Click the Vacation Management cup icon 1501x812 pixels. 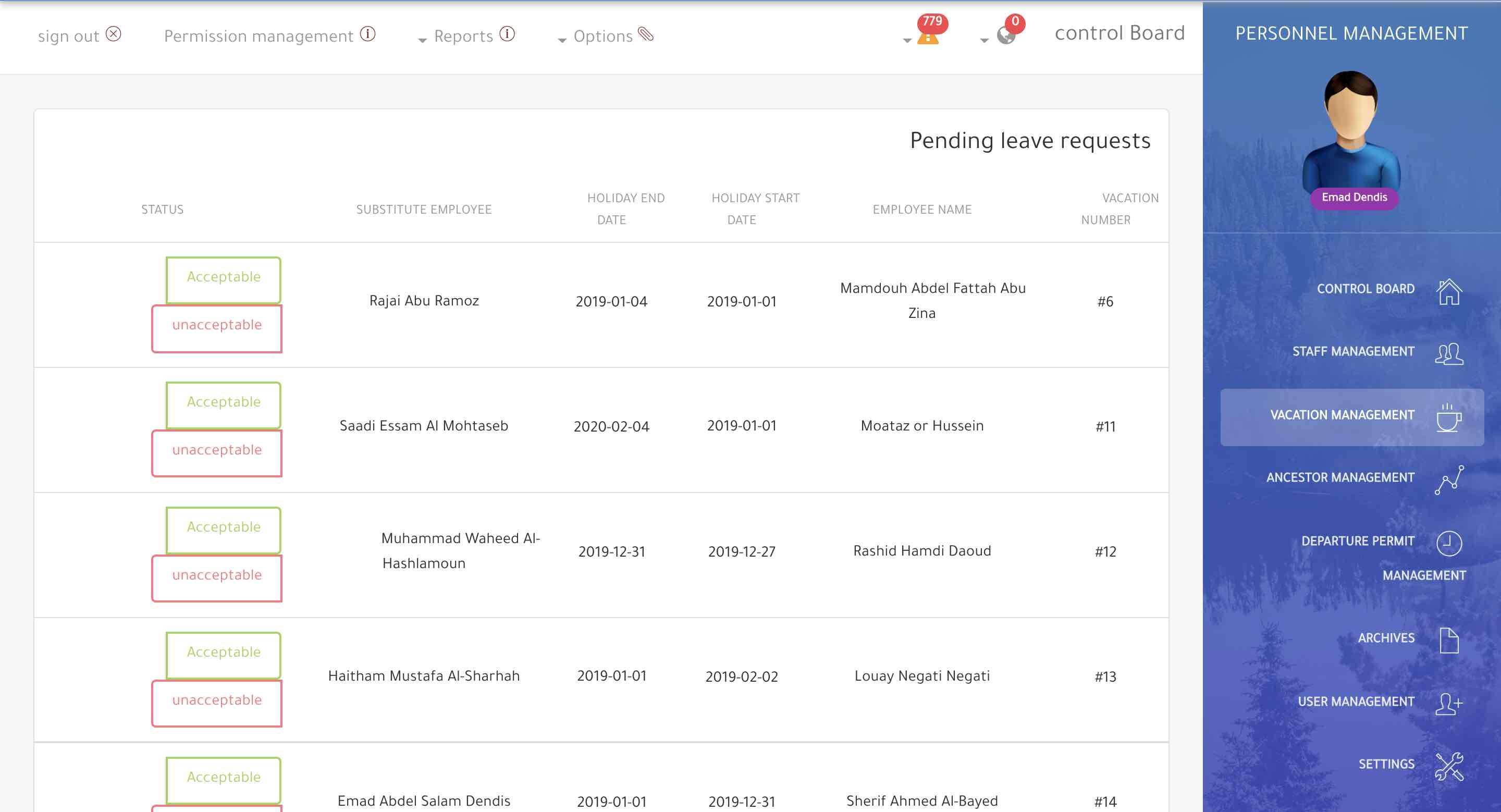pyautogui.click(x=1448, y=417)
